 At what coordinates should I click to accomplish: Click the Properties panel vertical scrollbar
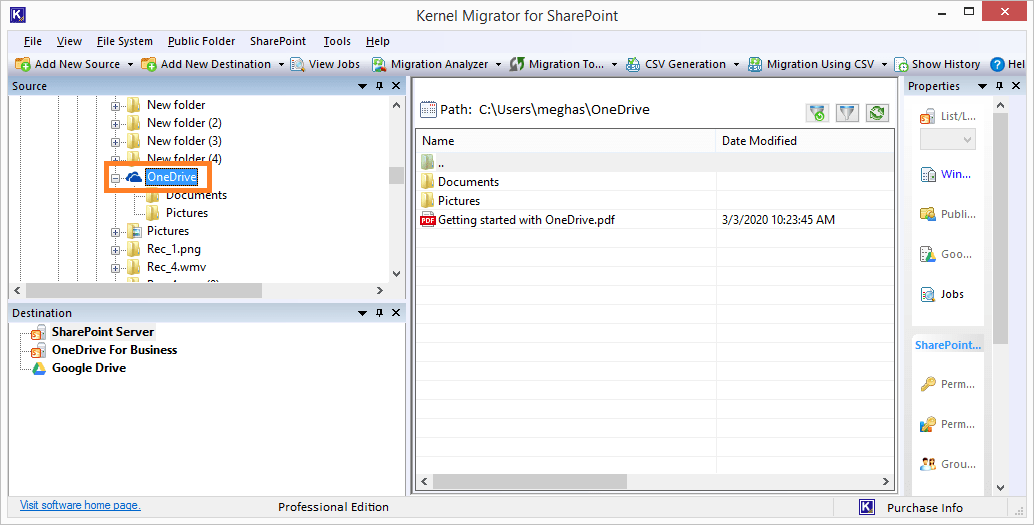1000,228
